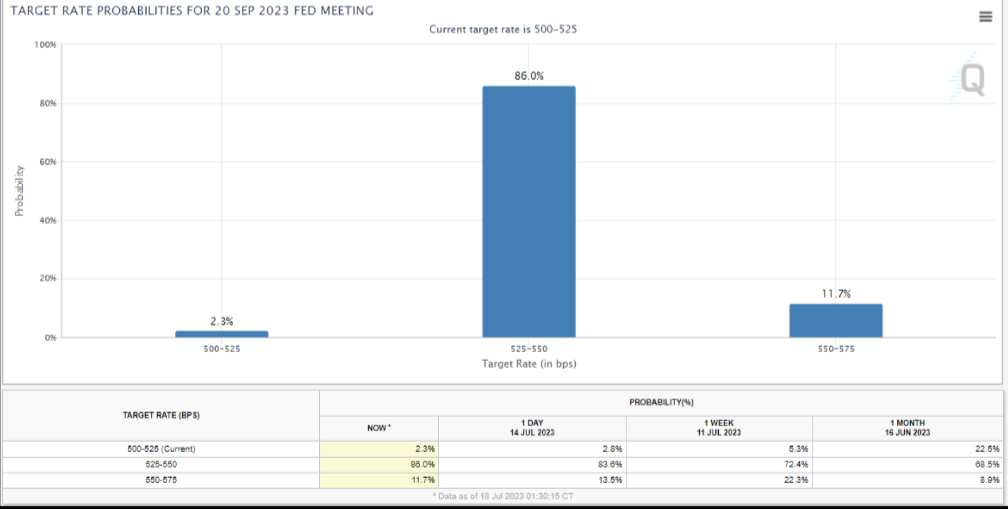Click the 86.0% bar for 525-550
This screenshot has height=509, width=1008.
click(529, 211)
